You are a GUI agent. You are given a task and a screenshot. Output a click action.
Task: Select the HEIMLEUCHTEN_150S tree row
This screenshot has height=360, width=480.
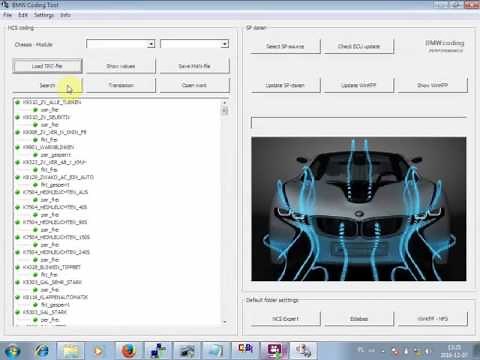56,237
